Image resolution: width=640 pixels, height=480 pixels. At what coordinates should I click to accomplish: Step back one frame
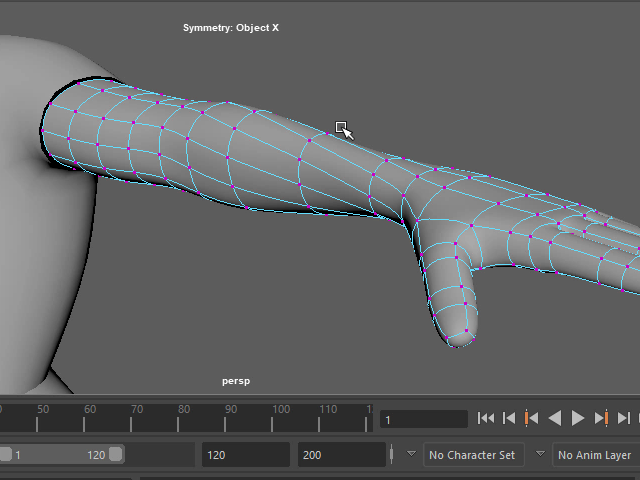pyautogui.click(x=509, y=418)
